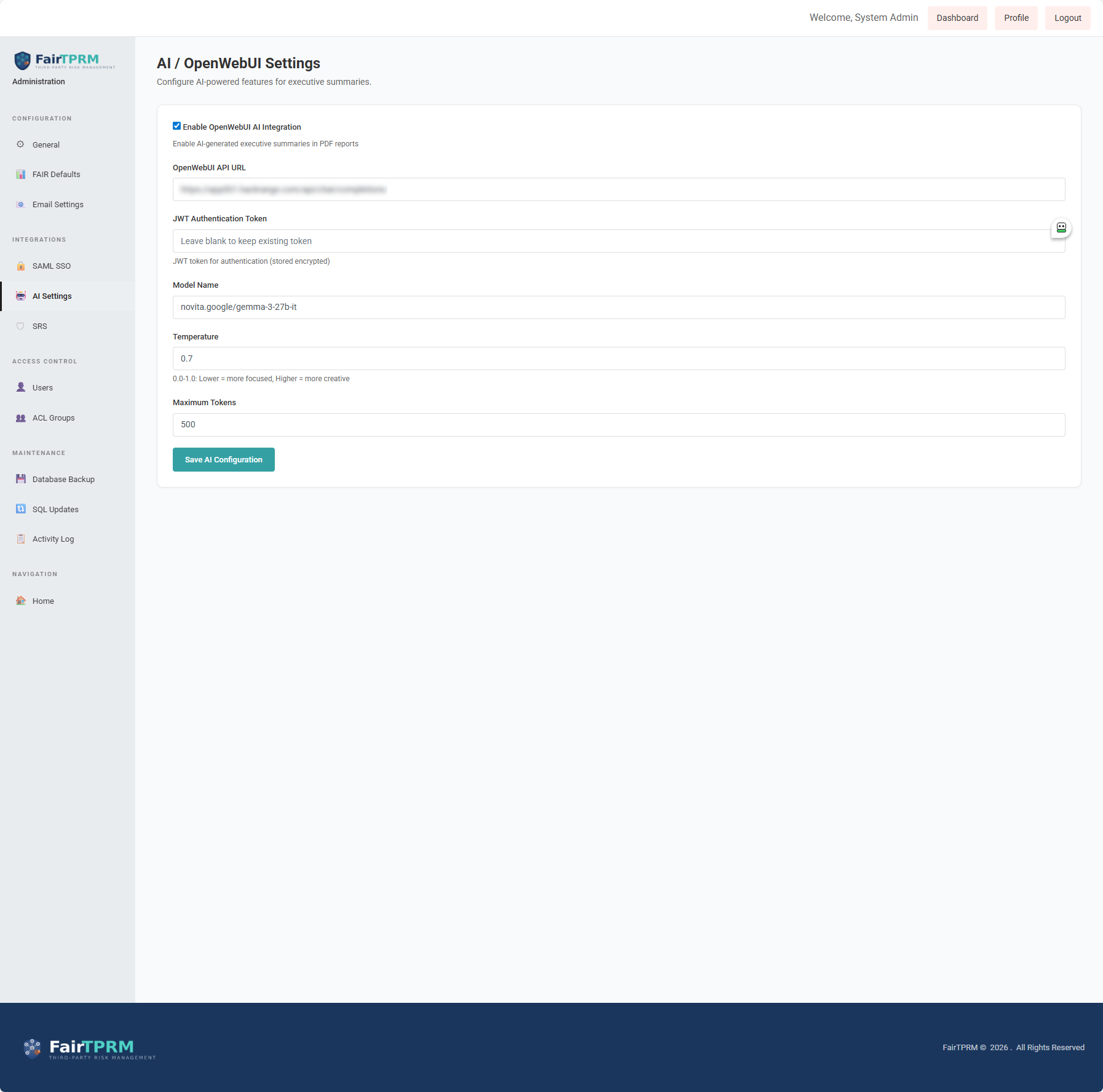
Task: Click the SAML SSO padlock icon
Action: (20, 266)
